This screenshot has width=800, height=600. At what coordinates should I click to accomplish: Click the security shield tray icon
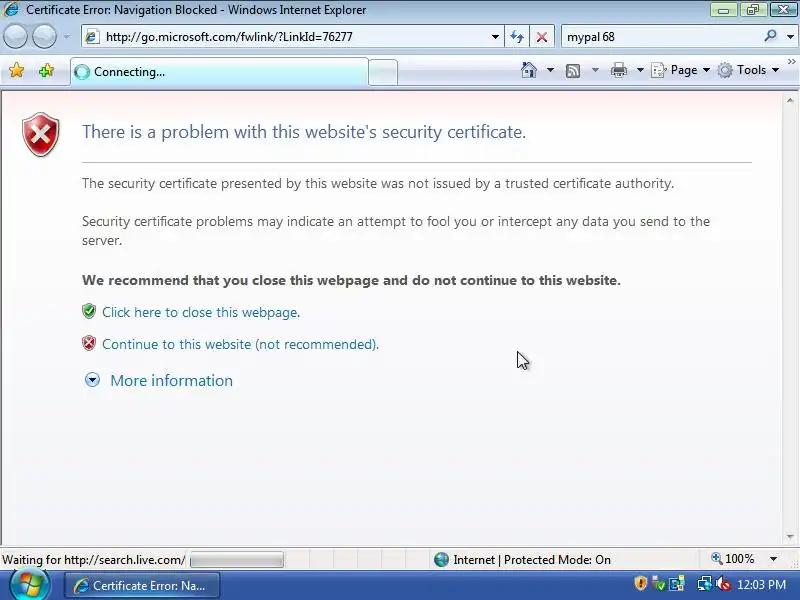coord(640,583)
